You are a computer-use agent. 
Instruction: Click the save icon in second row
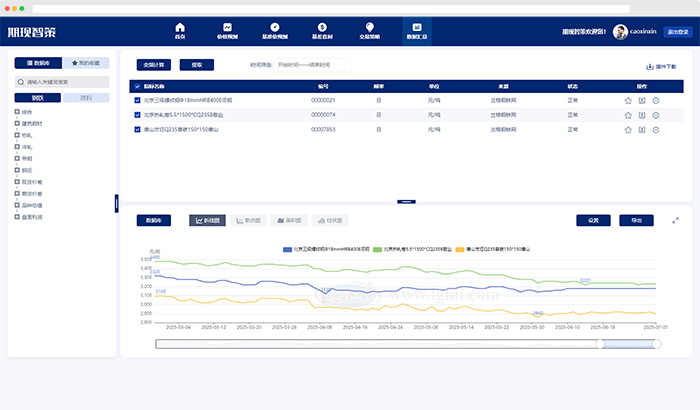coord(642,115)
